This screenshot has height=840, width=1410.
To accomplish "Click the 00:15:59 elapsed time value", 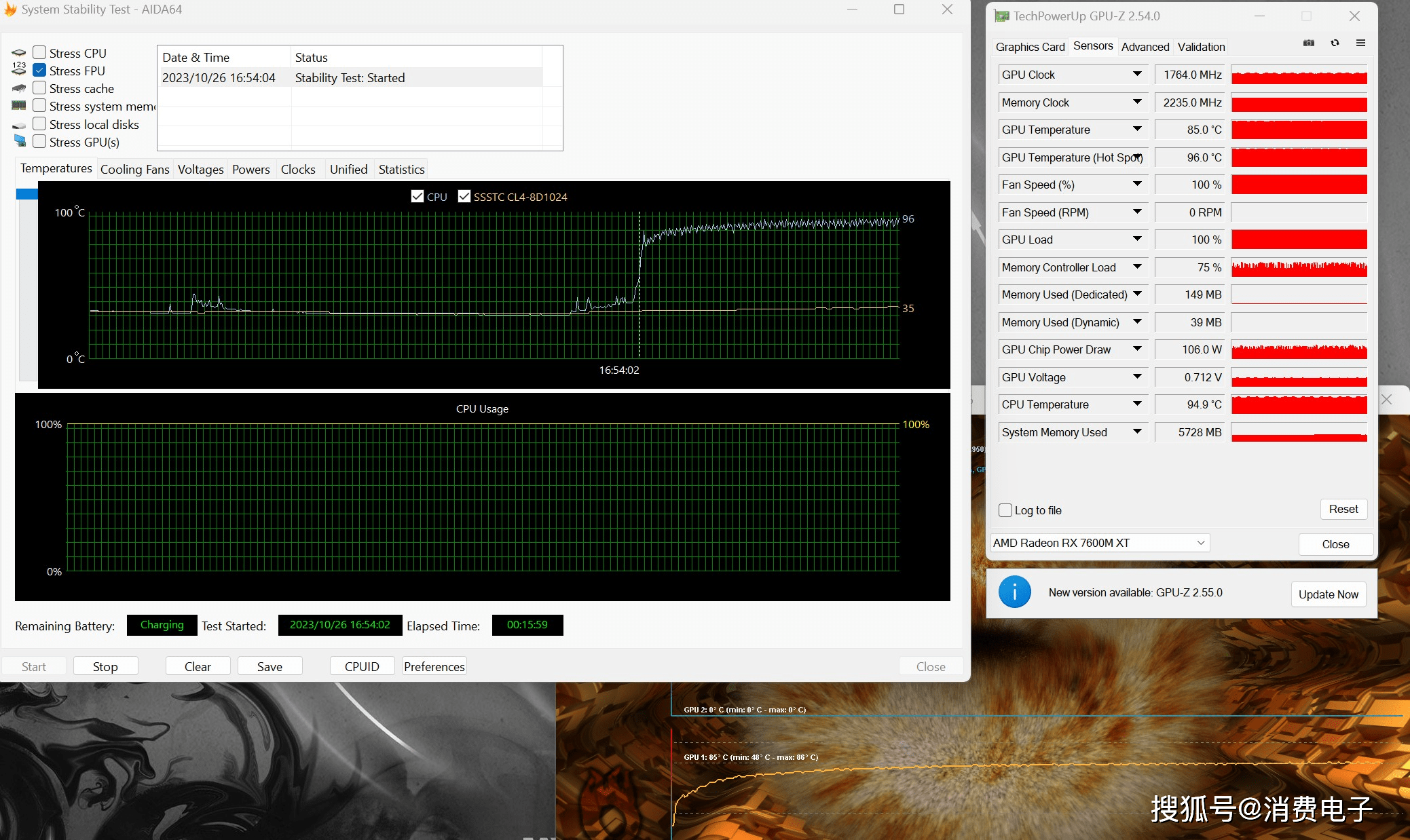I will tap(527, 625).
